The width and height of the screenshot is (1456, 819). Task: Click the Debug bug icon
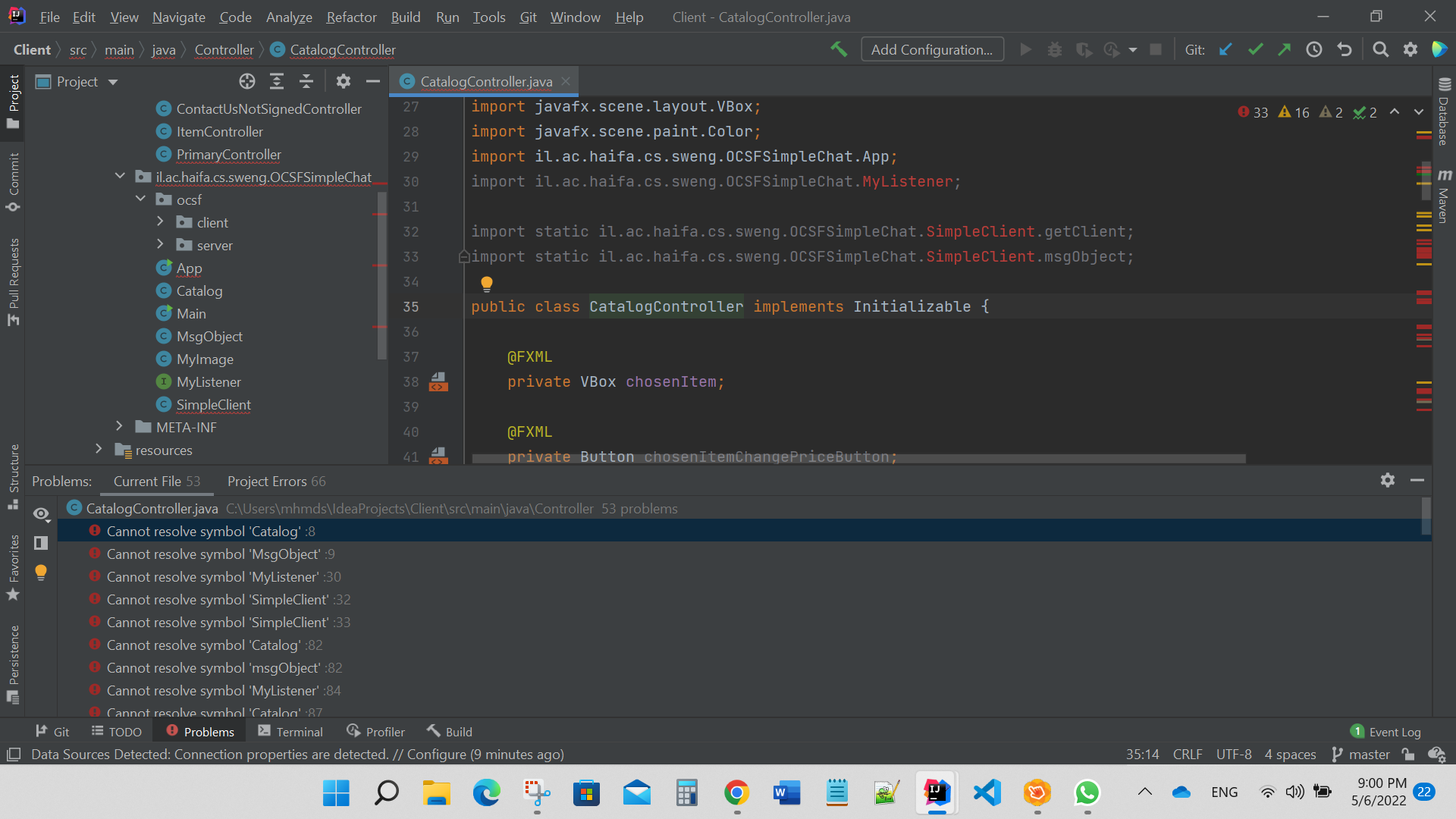coord(1055,49)
